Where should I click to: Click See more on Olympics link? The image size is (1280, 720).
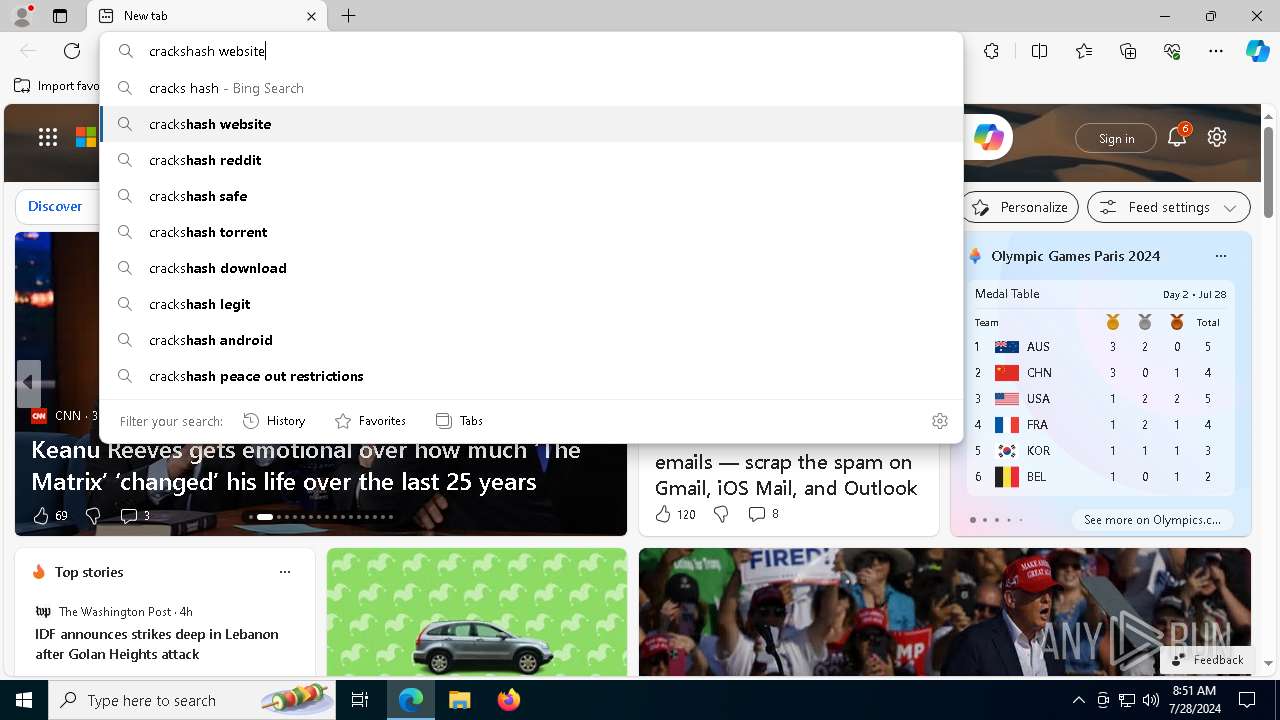click(x=1152, y=520)
